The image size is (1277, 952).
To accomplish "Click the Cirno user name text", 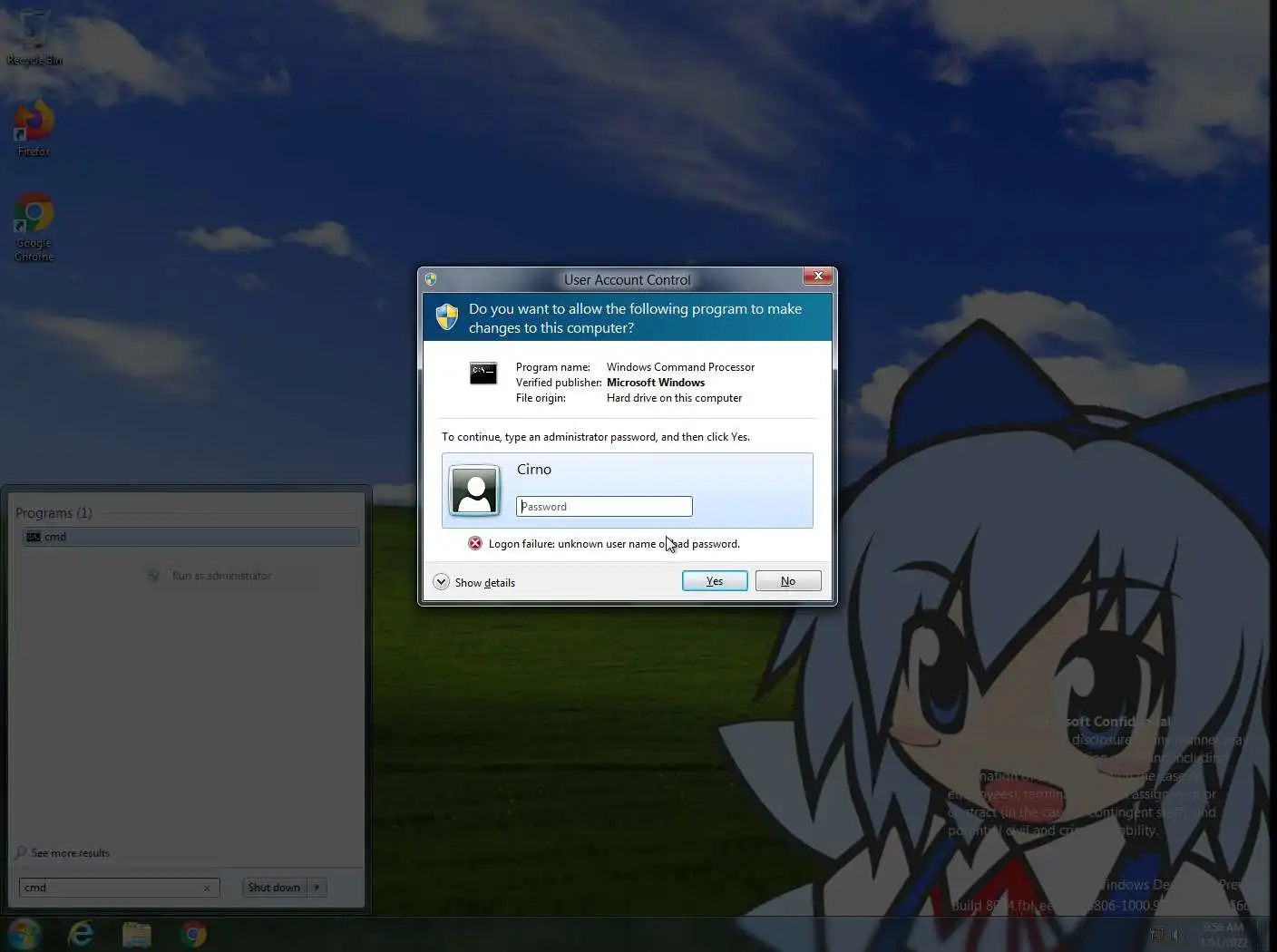I will click(x=534, y=470).
